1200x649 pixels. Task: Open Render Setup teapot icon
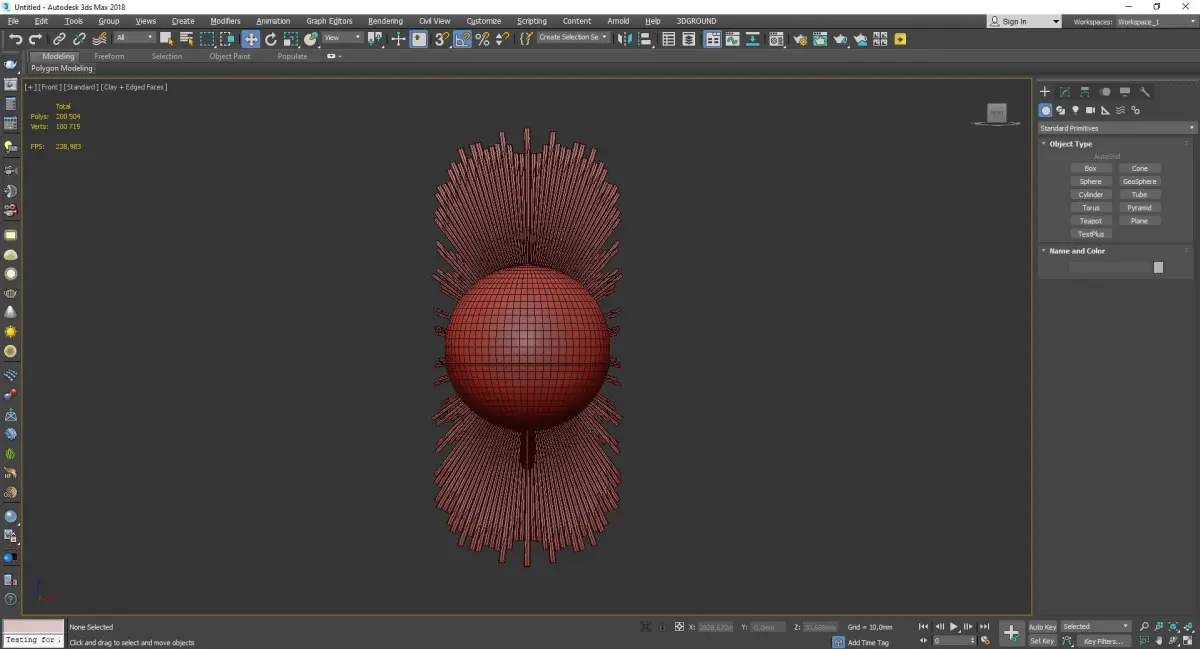coord(800,39)
